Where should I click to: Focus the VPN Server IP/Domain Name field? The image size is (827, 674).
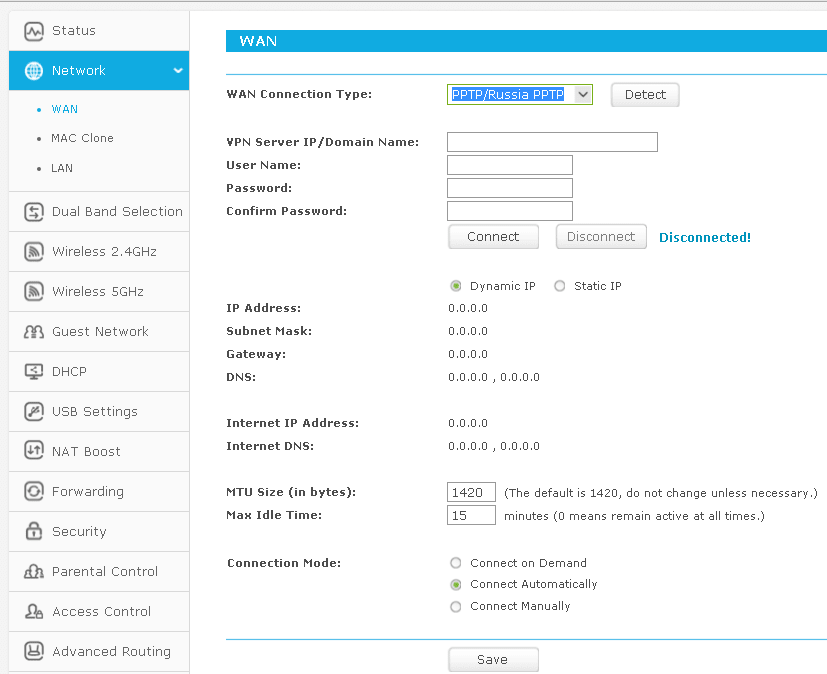(552, 142)
